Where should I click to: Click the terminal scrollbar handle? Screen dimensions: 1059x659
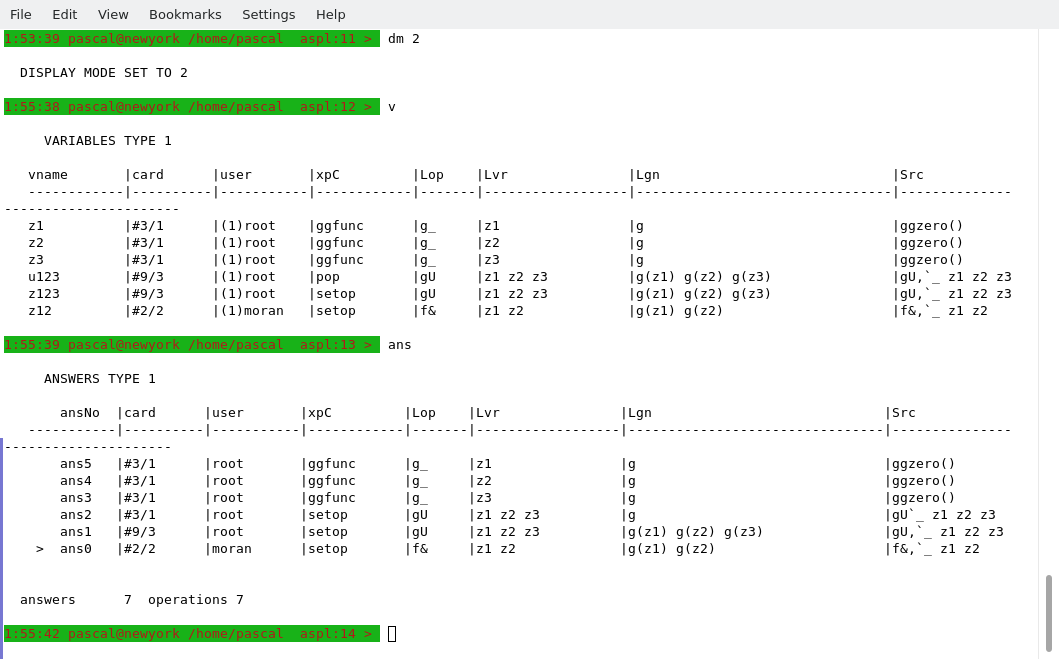point(1048,612)
